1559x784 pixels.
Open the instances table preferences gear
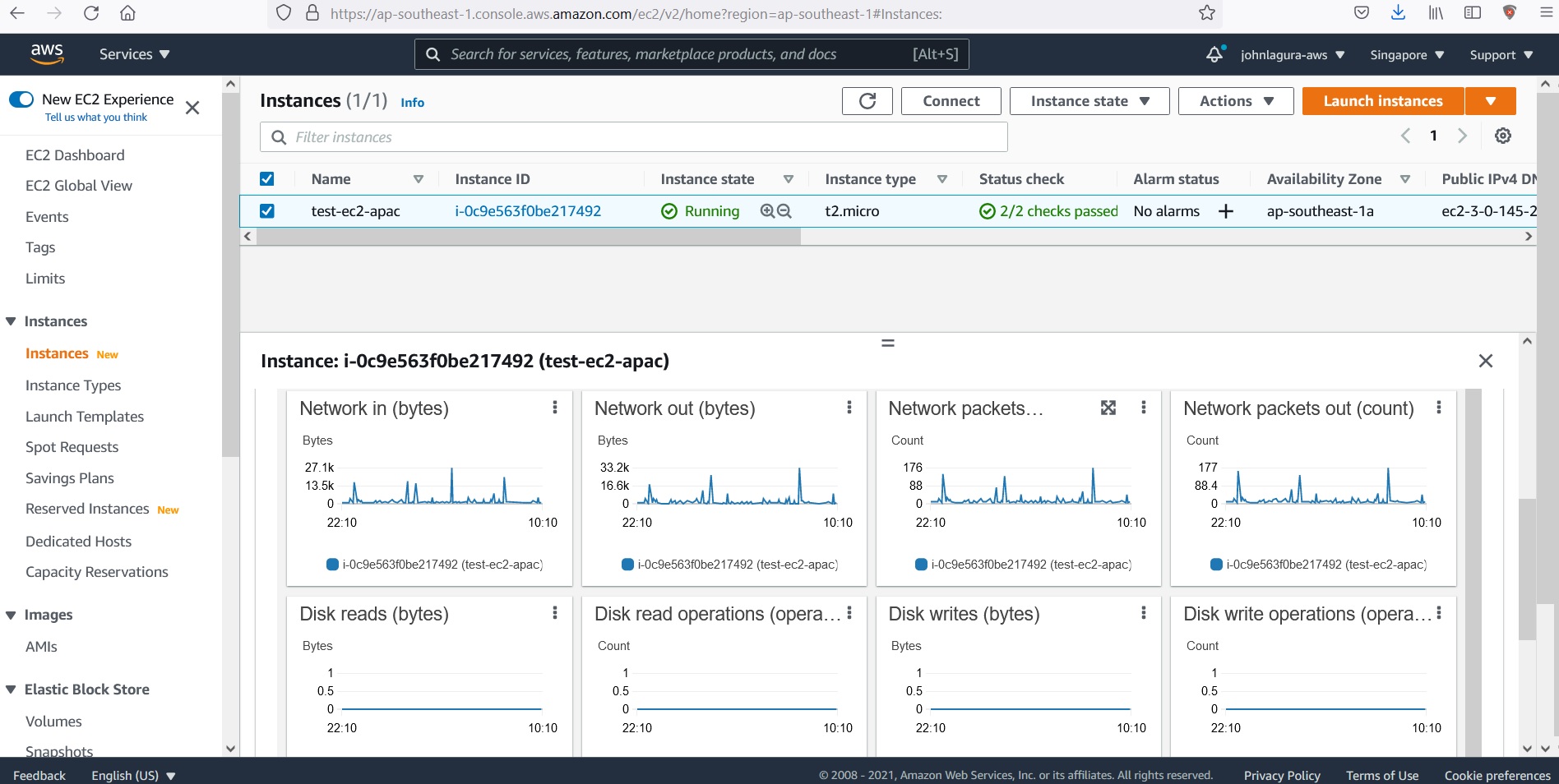click(x=1503, y=136)
